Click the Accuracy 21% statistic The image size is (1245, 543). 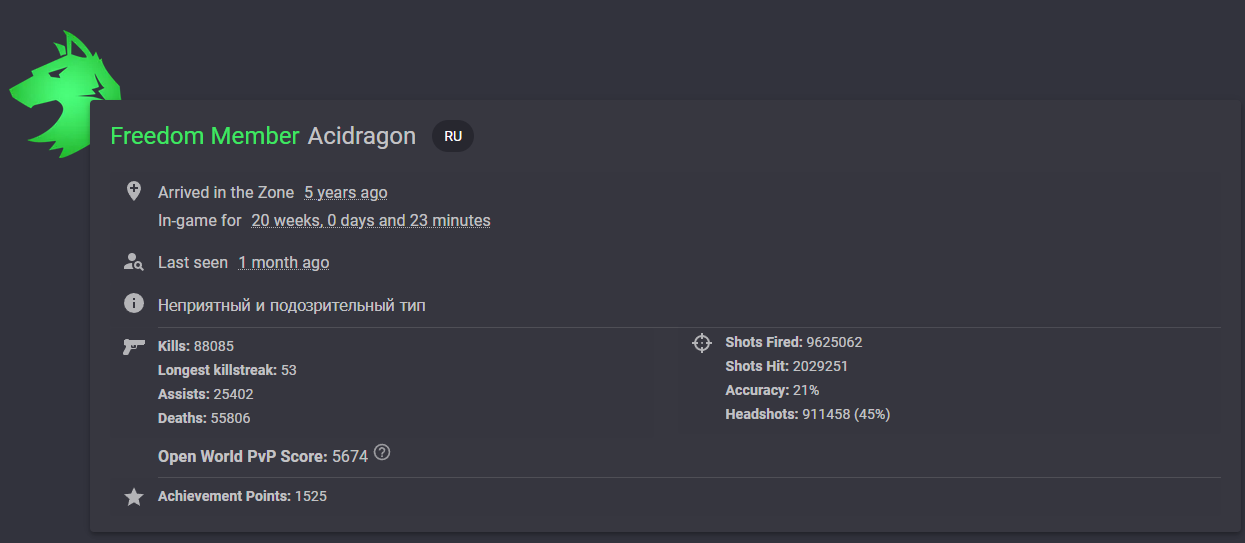772,390
